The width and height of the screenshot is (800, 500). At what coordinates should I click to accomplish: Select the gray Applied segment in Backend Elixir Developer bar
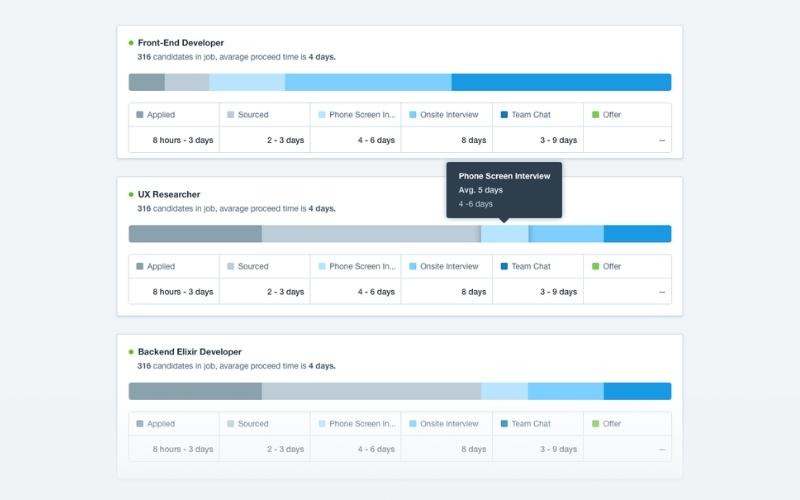coord(195,391)
